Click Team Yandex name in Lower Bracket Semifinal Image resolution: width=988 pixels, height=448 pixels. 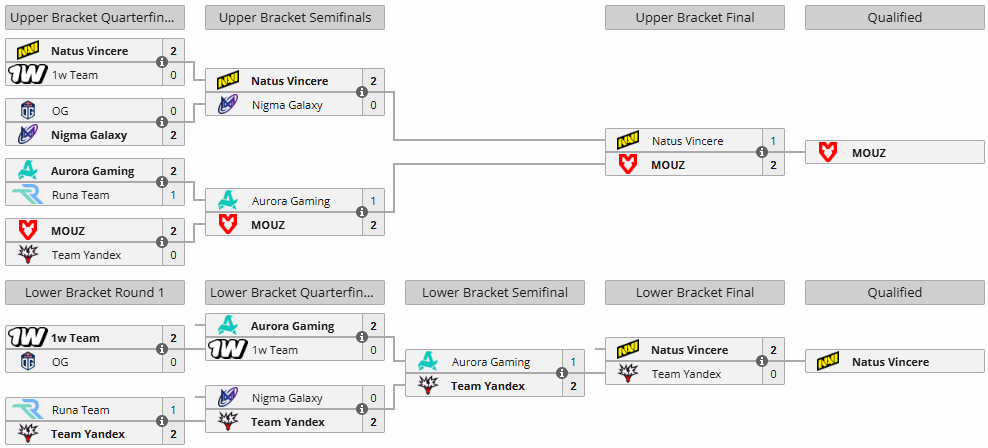(488, 386)
